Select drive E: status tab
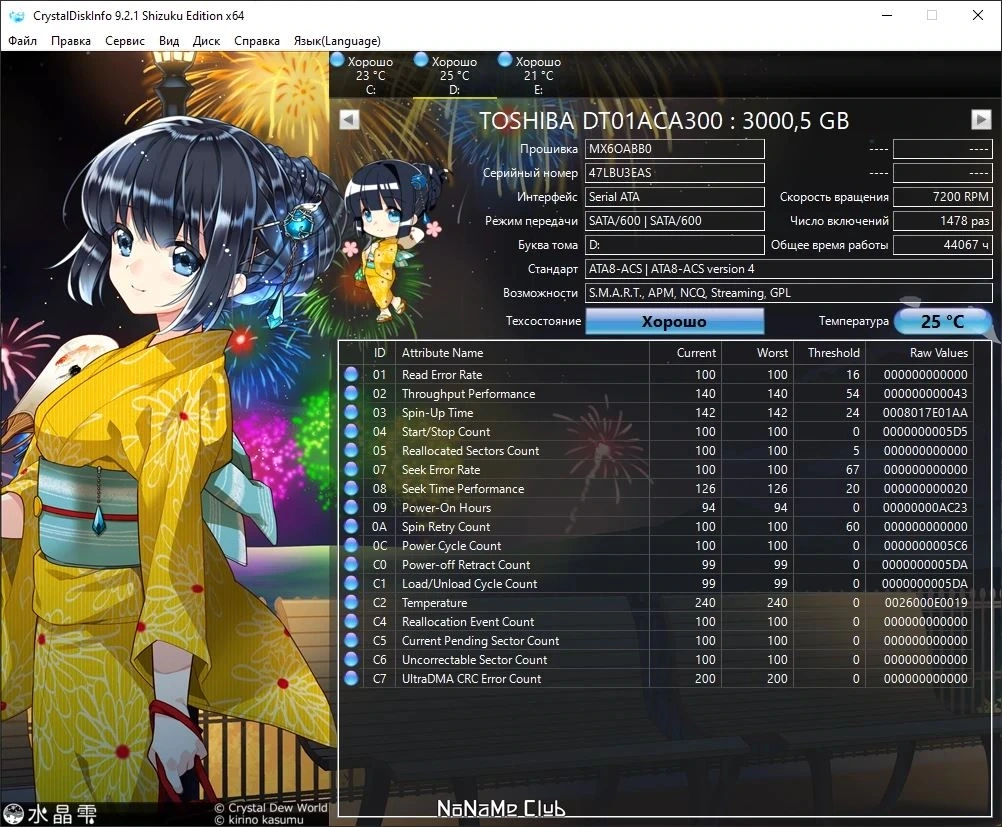Viewport: 1002px width, 827px height. point(538,75)
